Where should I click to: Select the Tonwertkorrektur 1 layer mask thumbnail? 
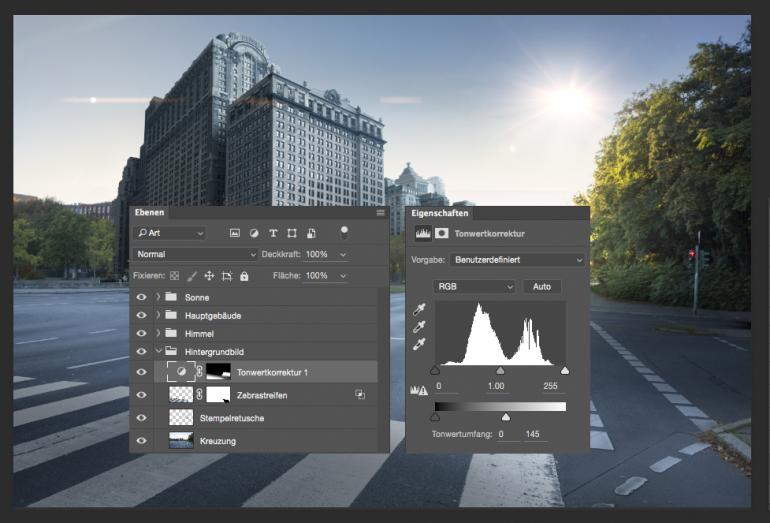(218, 372)
